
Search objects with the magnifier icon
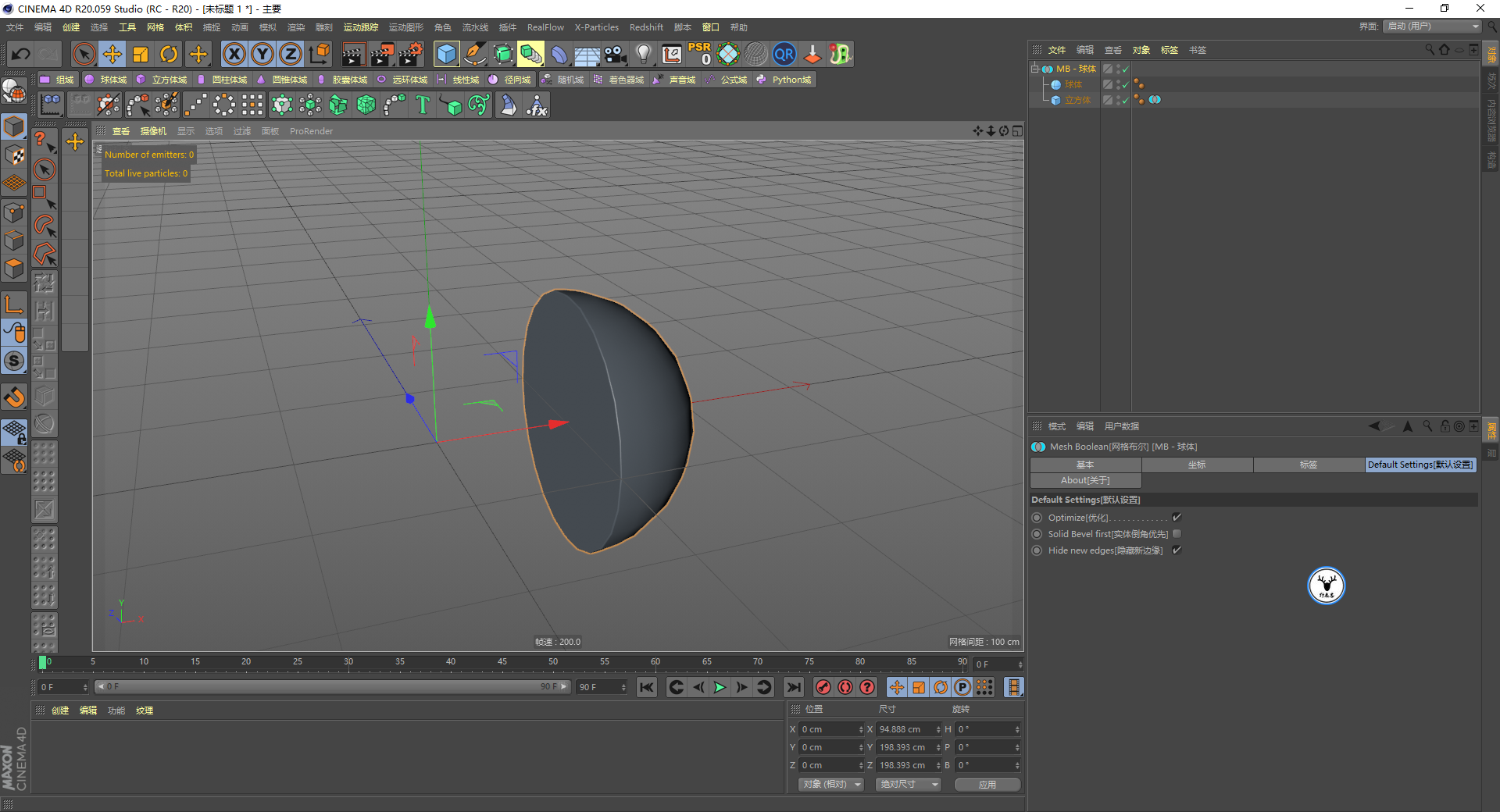1430,49
